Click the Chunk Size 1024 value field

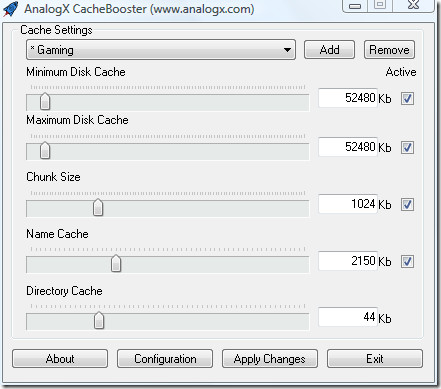348,204
